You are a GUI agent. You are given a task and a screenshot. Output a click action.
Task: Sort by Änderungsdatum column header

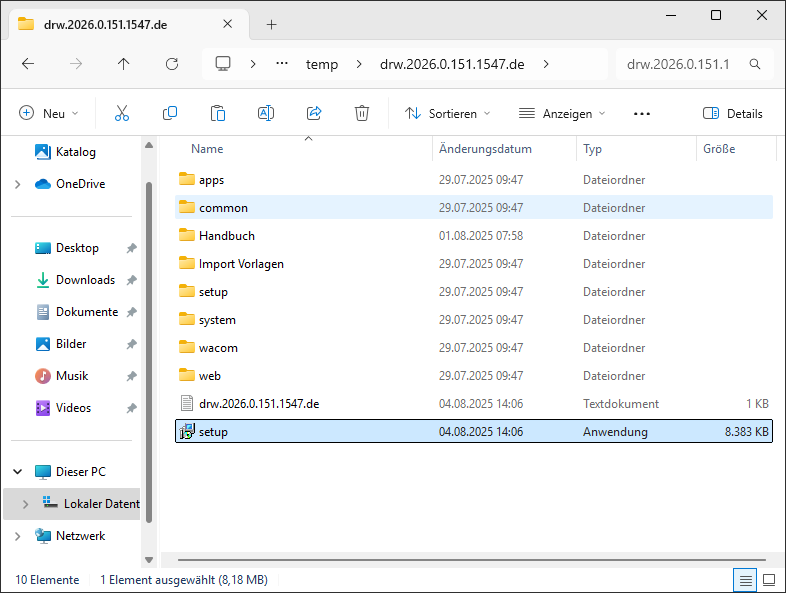point(485,149)
